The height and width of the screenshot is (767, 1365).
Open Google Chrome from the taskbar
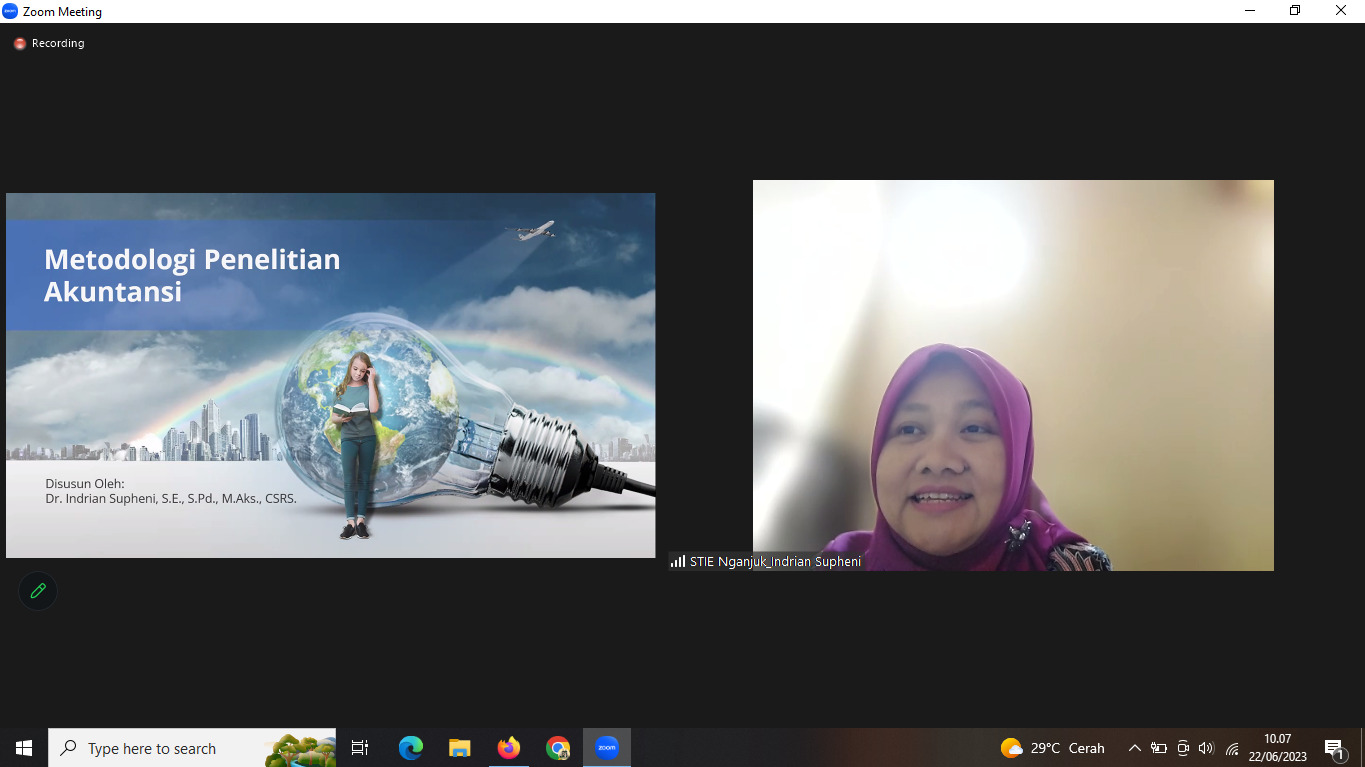point(558,748)
